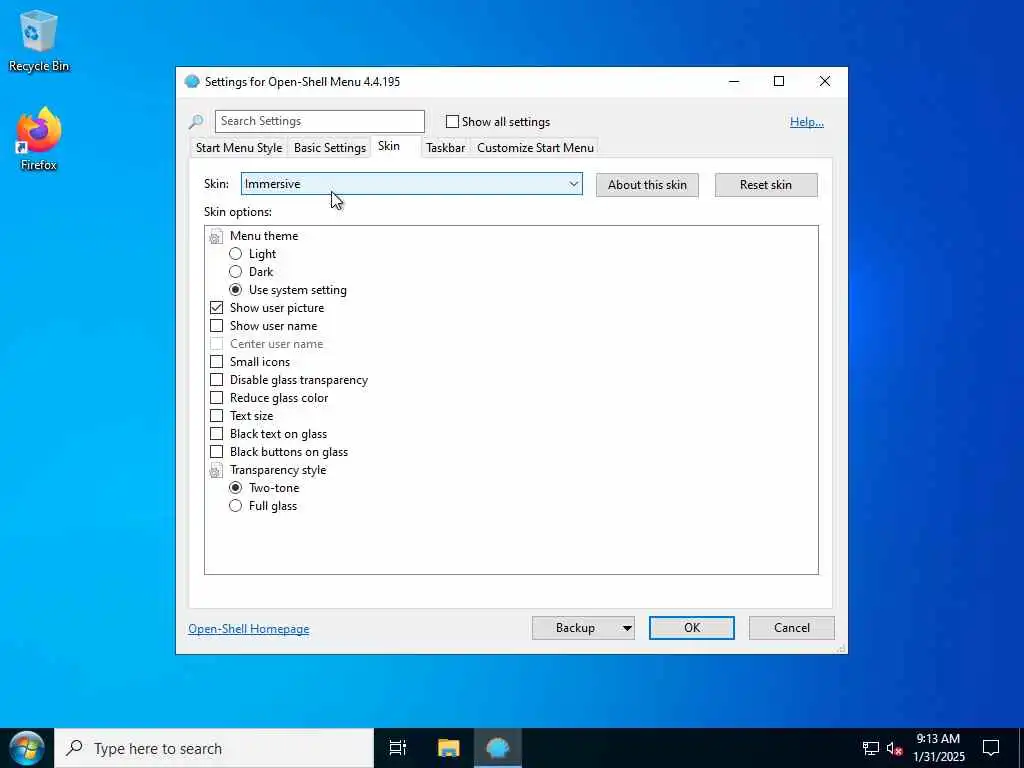Minimize the Open-Shell settings window

point(734,82)
